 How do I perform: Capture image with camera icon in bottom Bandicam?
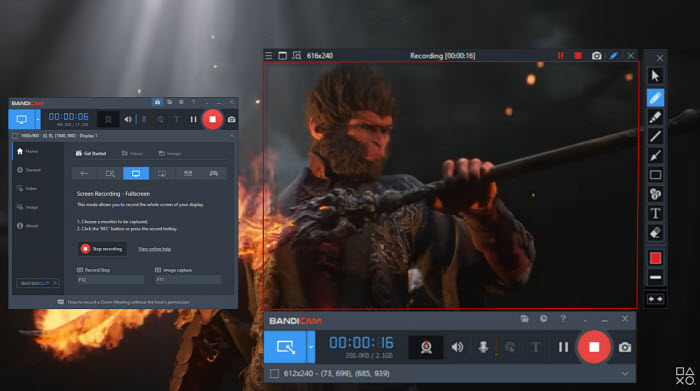click(x=625, y=347)
